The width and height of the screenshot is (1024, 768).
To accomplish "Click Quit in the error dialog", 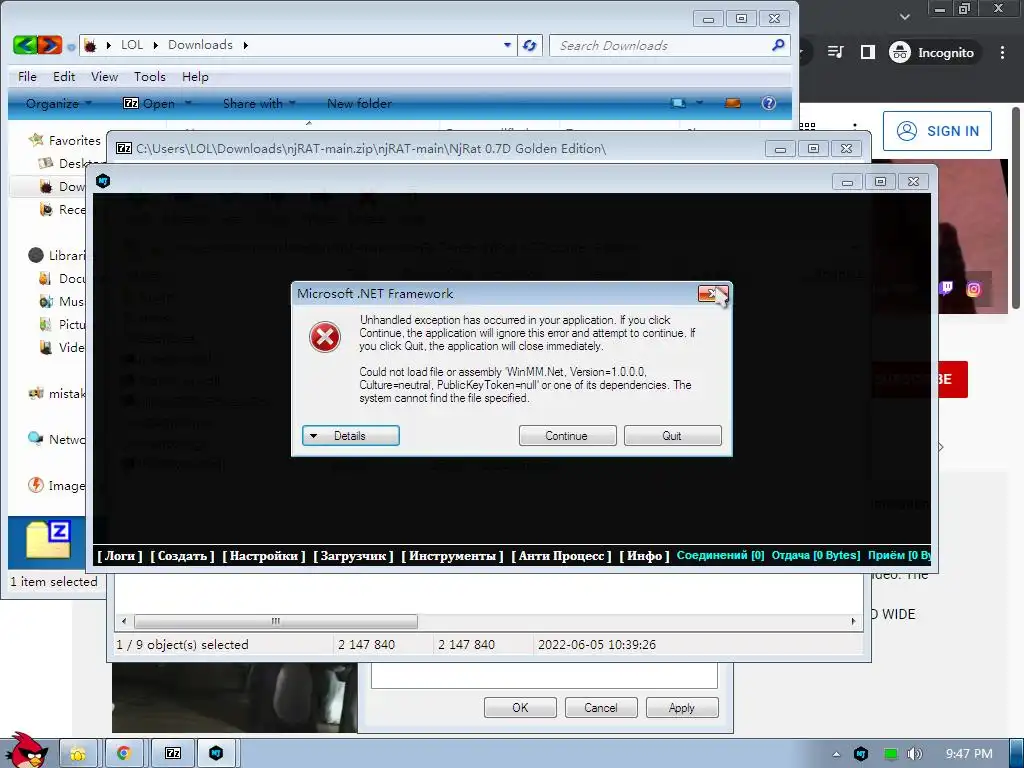I will [x=672, y=436].
